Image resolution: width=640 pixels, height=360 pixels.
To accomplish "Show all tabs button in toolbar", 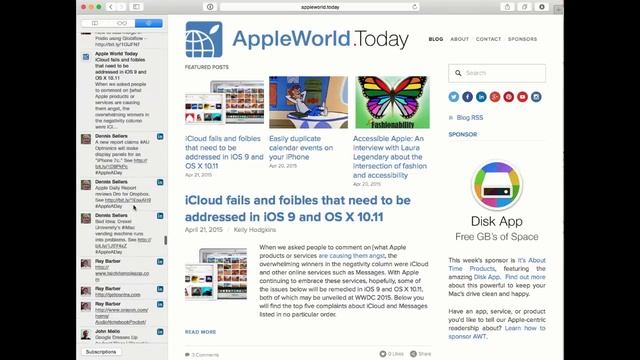I will 524,7.
